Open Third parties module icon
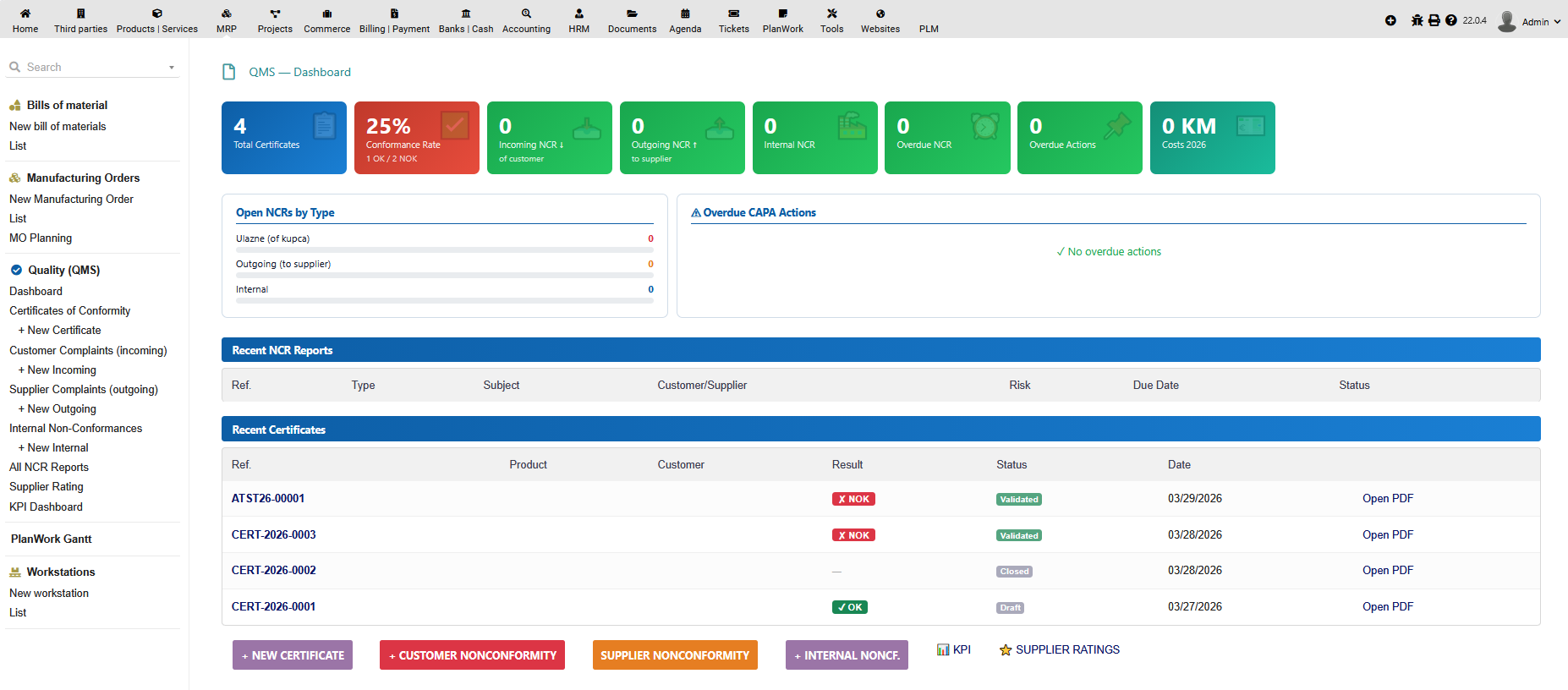 (x=80, y=14)
